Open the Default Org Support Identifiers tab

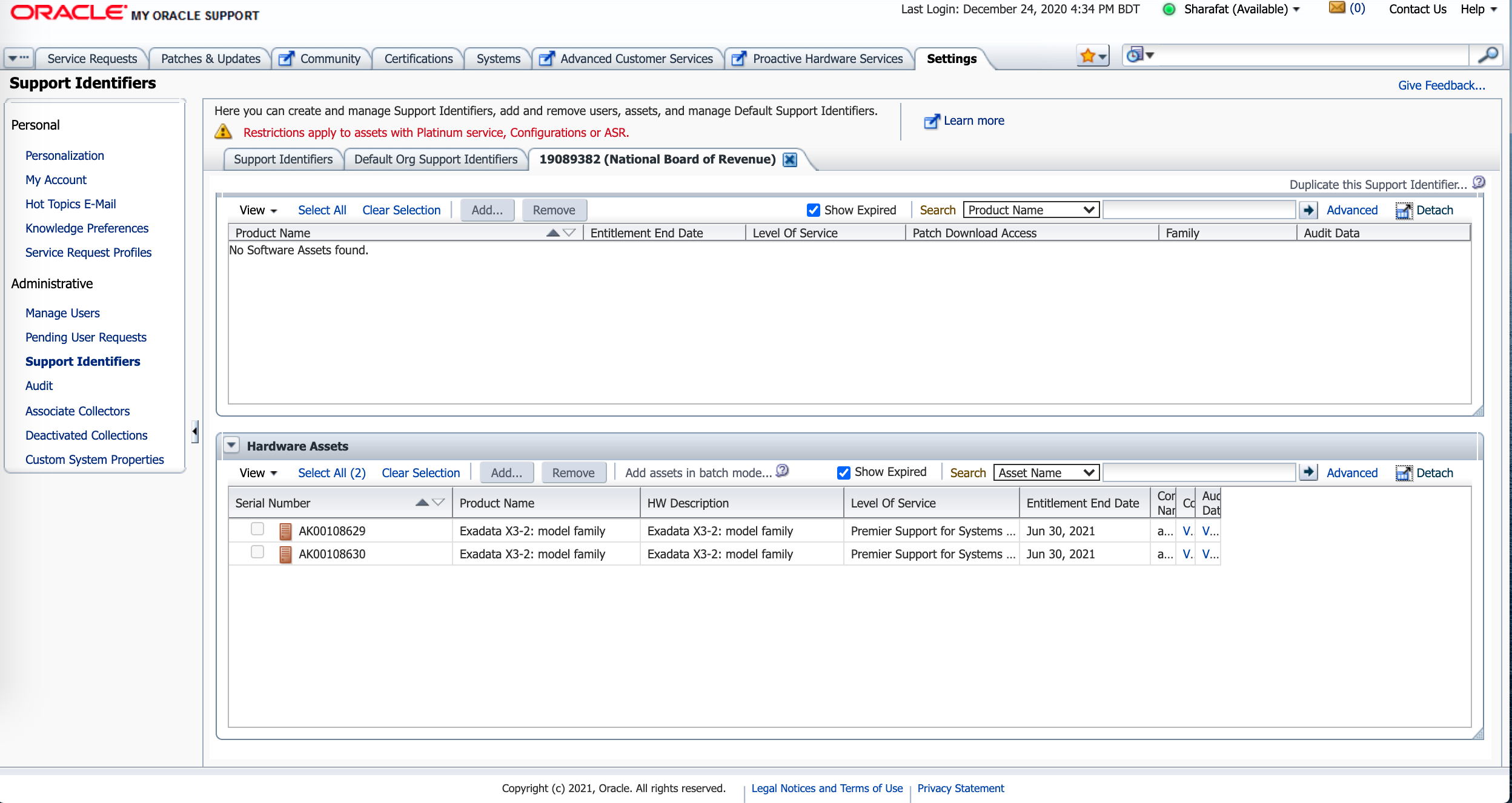[x=436, y=159]
